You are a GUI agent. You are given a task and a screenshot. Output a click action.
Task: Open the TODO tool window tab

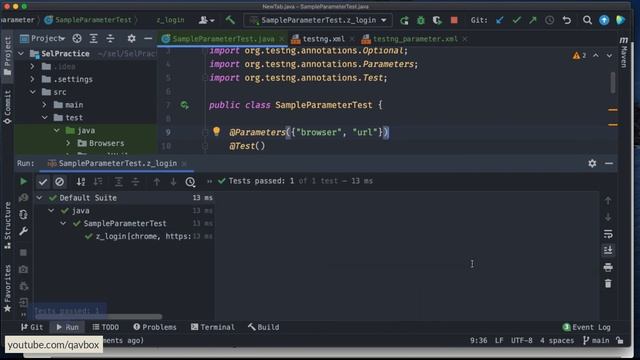click(x=105, y=327)
